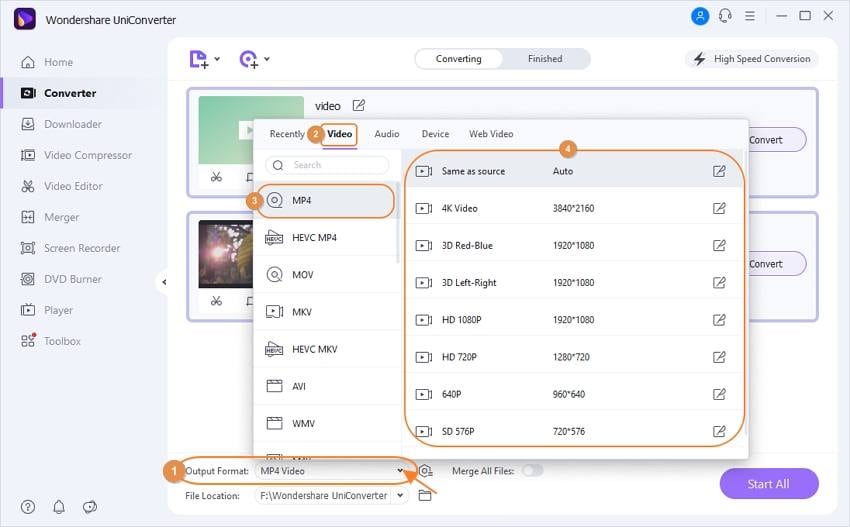Select the HEVC MKV format

pyautogui.click(x=326, y=349)
